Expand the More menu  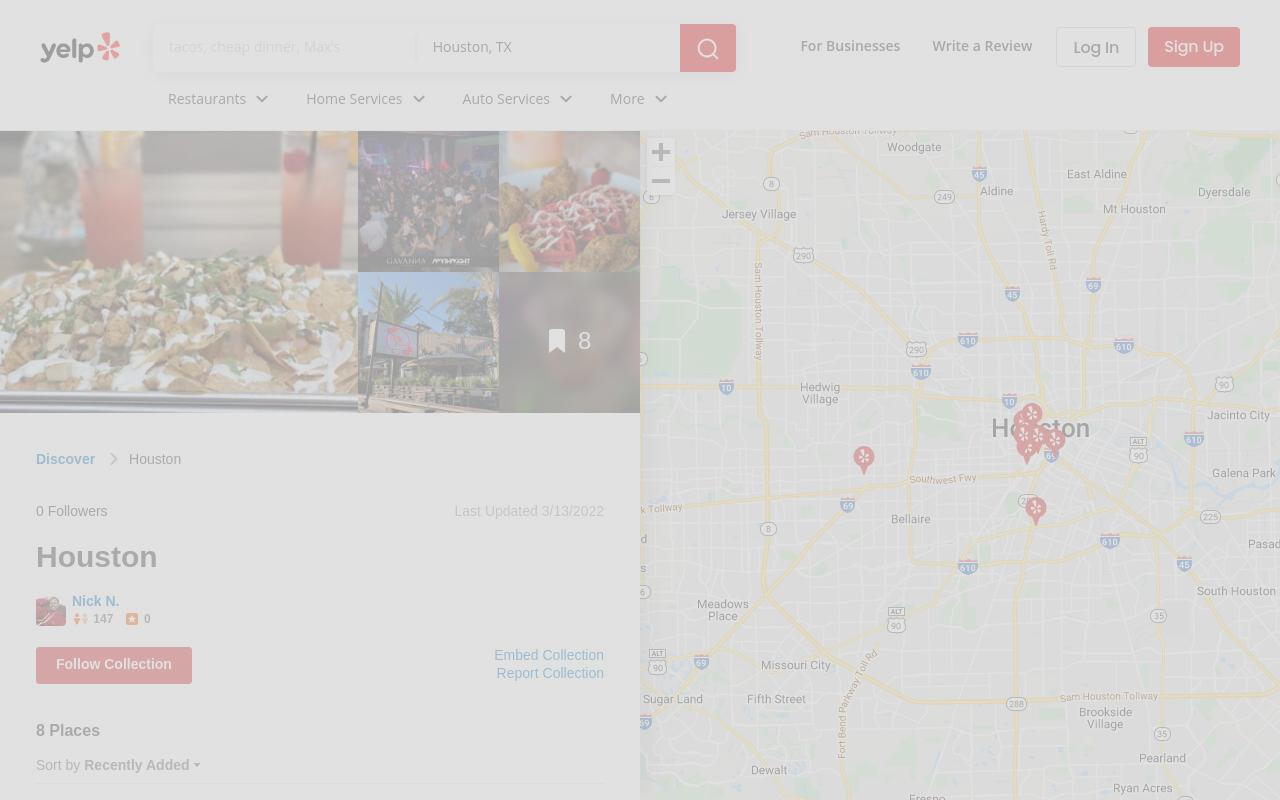pos(638,99)
